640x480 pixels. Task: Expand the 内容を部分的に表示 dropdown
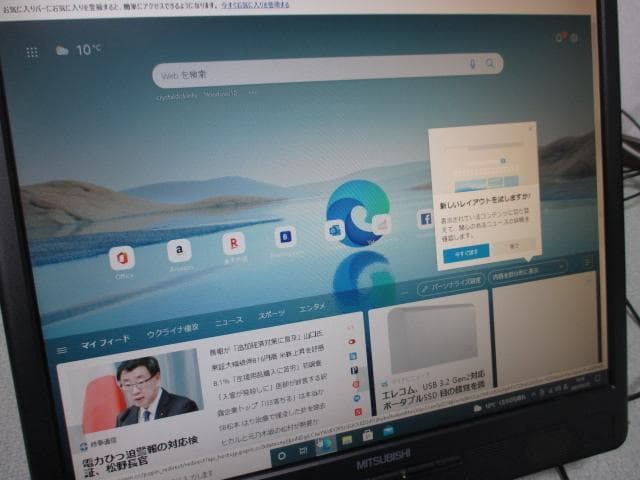click(x=529, y=271)
